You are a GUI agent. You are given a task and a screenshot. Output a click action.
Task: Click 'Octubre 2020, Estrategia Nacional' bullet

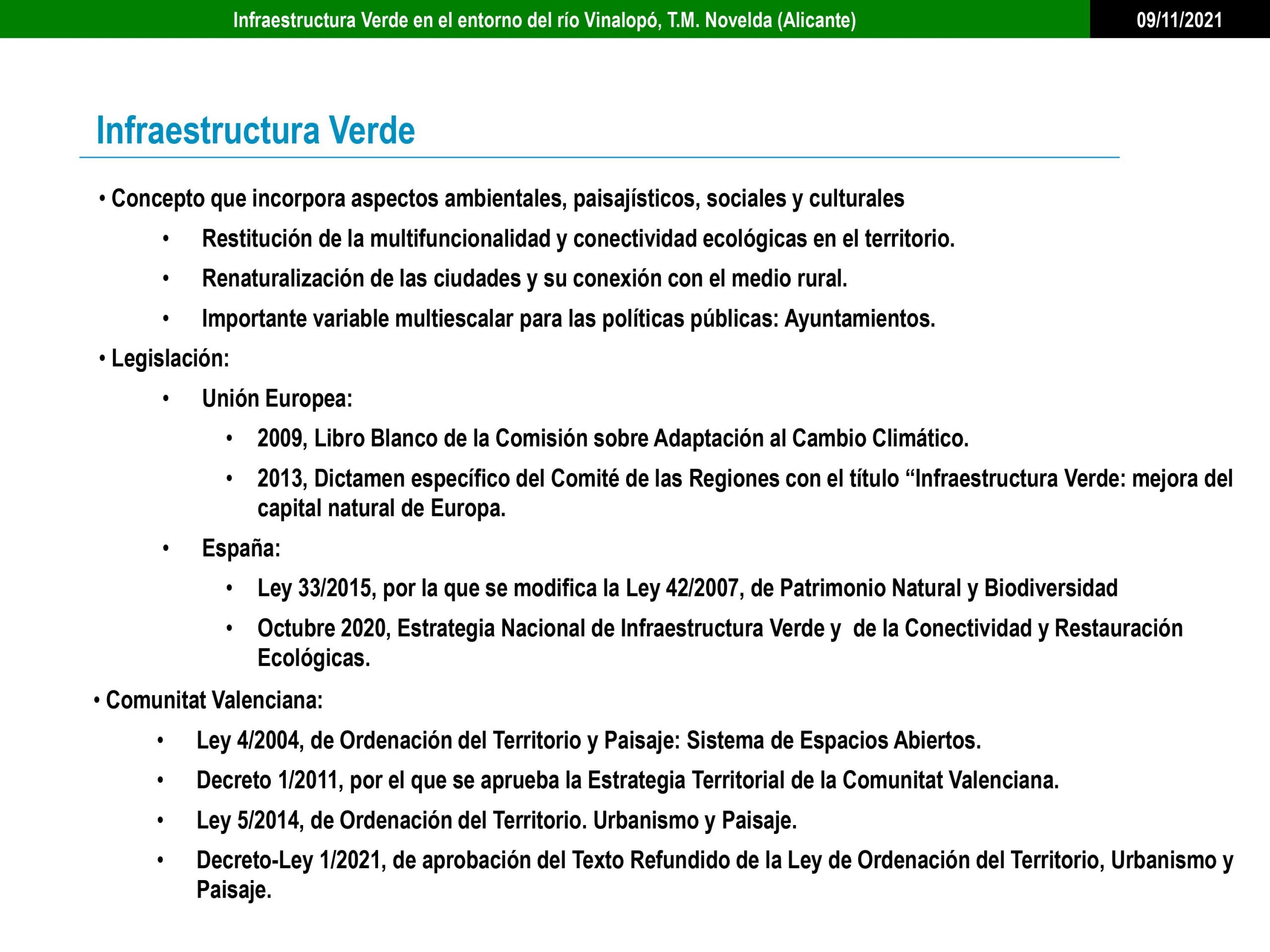[720, 628]
